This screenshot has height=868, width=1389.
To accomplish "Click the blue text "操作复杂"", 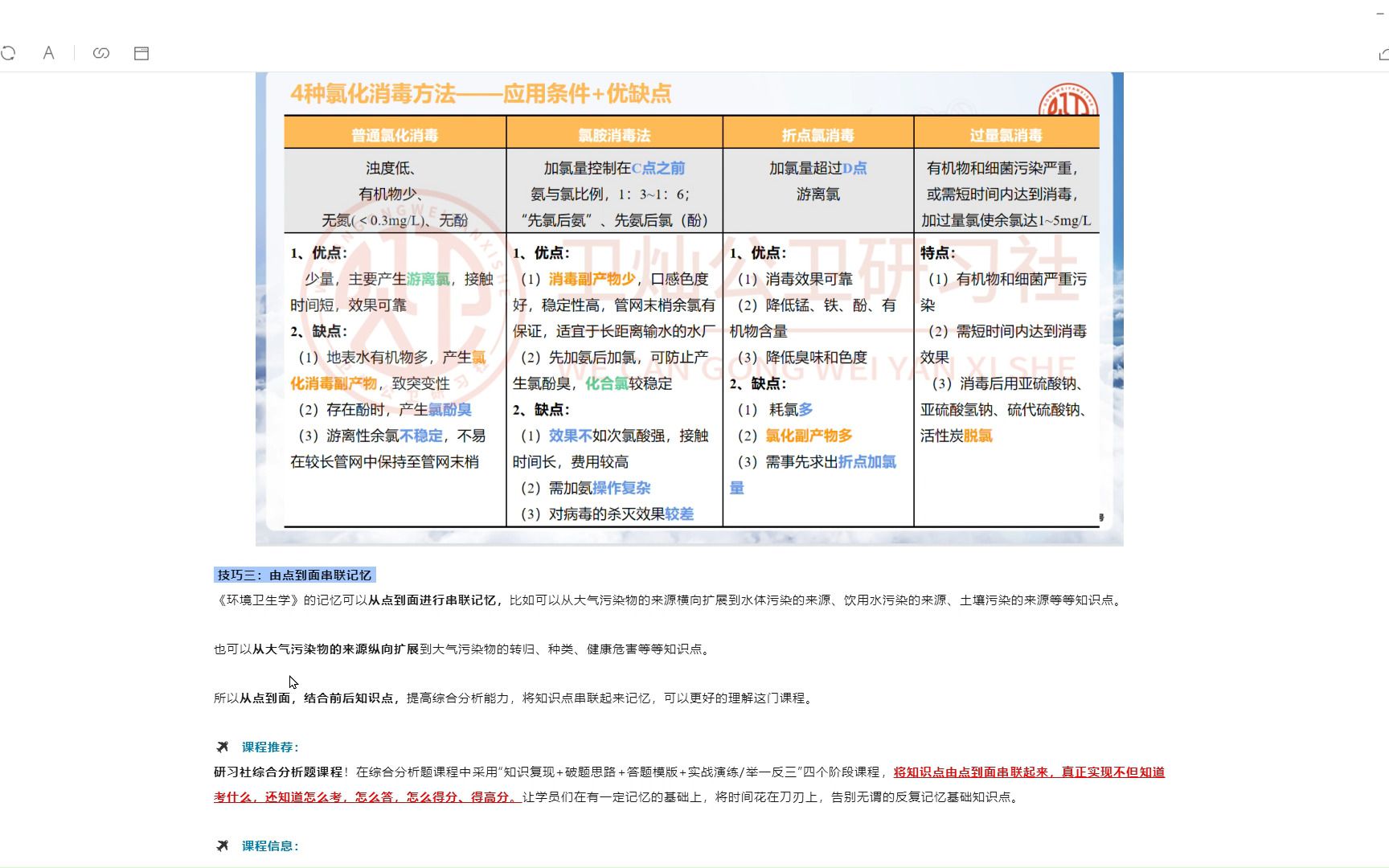I will click(x=621, y=488).
